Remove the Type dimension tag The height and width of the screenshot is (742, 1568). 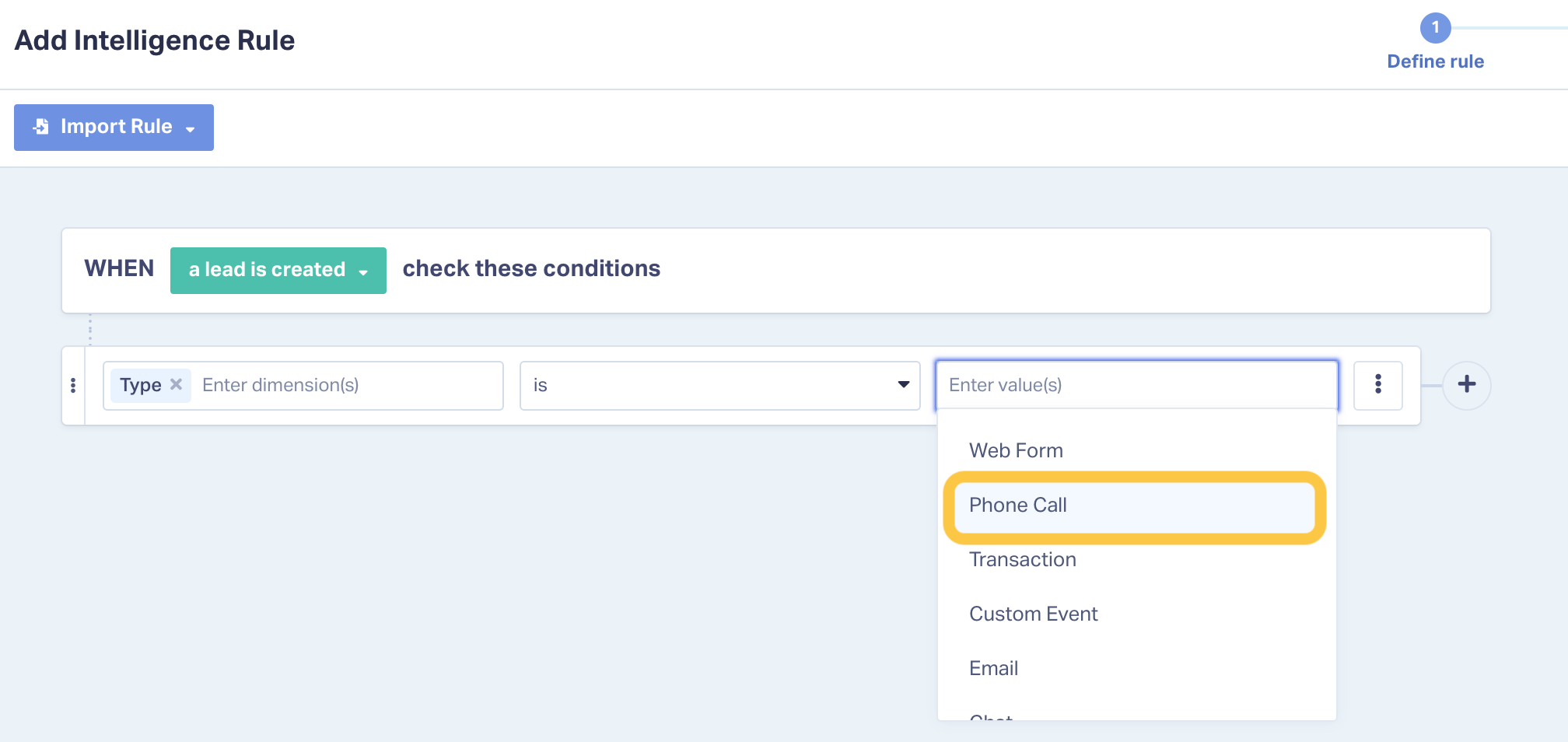(x=177, y=384)
